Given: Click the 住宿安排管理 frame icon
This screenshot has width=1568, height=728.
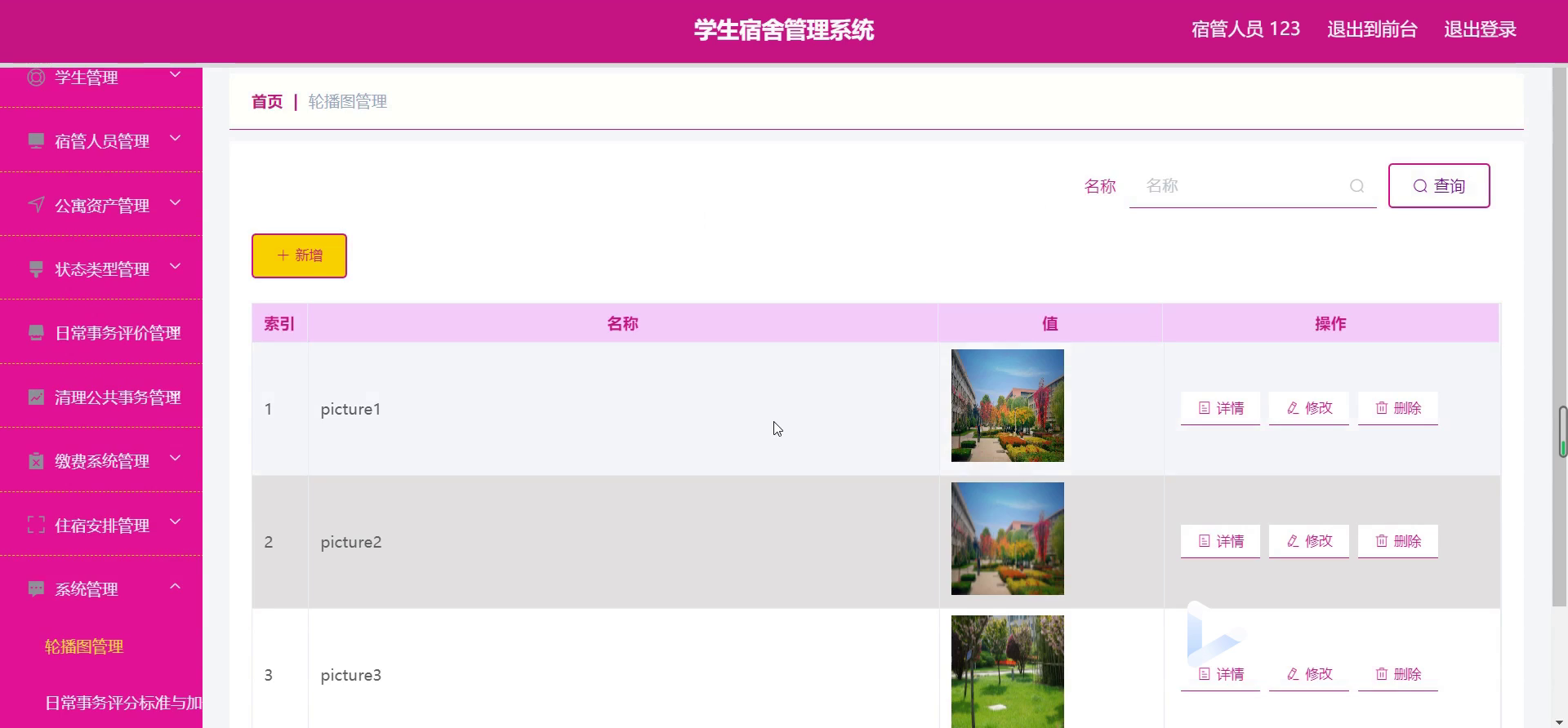Looking at the screenshot, I should click(36, 525).
